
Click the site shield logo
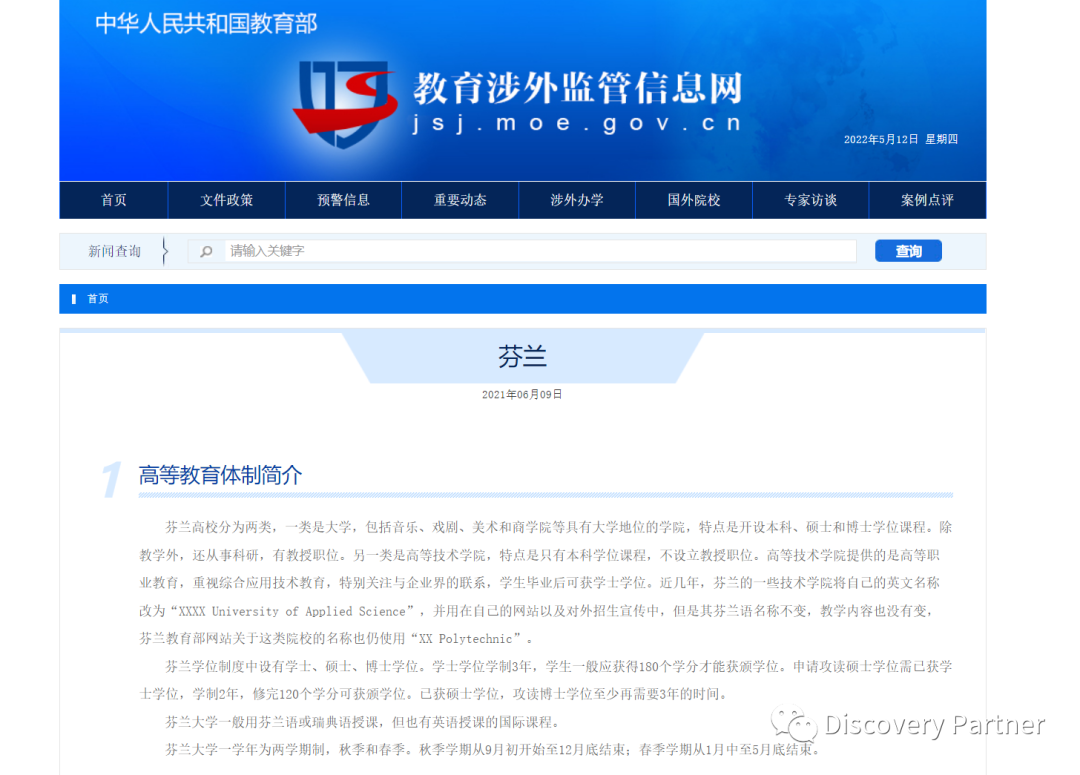[345, 103]
